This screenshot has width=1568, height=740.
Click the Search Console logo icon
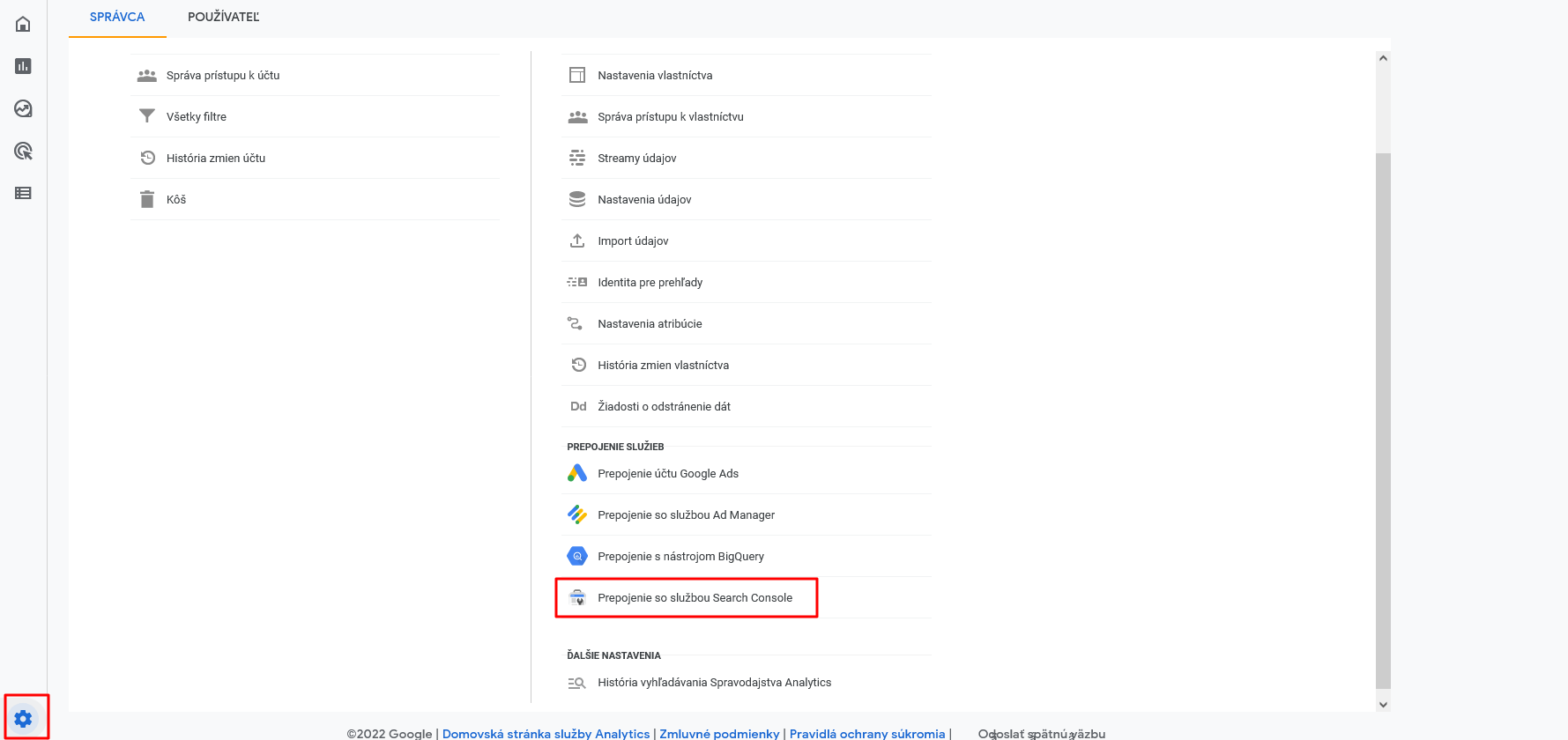pos(577,597)
